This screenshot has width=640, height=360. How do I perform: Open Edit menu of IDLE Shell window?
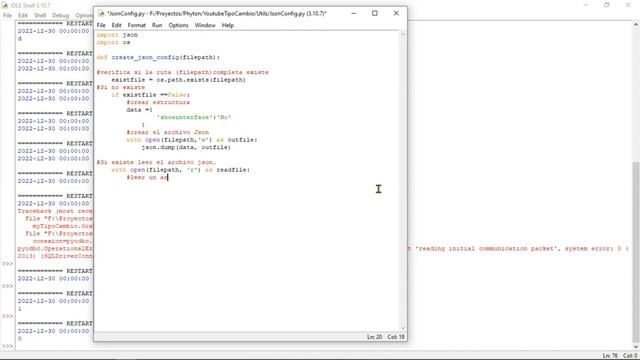[x=23, y=16]
